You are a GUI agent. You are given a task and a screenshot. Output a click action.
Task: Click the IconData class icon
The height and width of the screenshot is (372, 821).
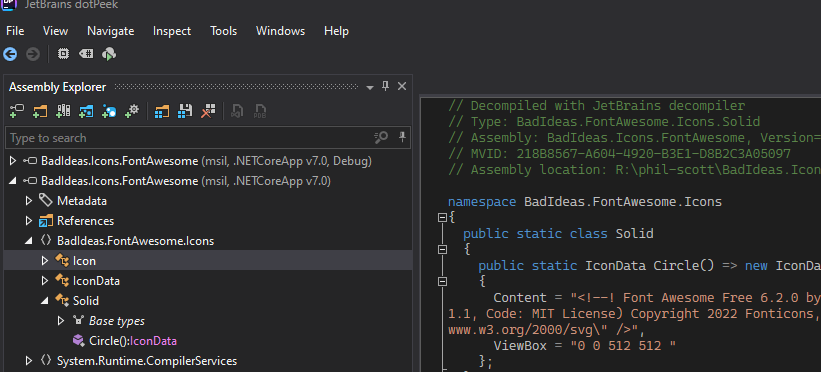[62, 281]
